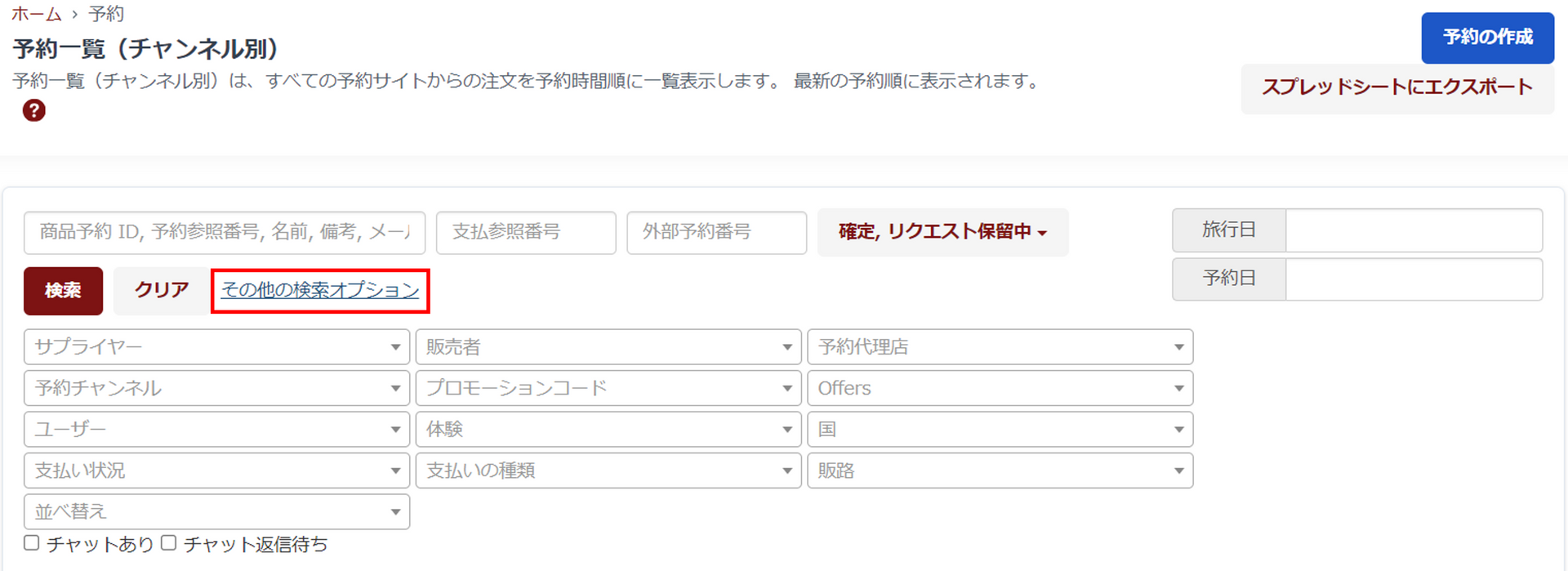Screen dimensions: 1568x571
Task: Click the クリア button
Action: 161,290
